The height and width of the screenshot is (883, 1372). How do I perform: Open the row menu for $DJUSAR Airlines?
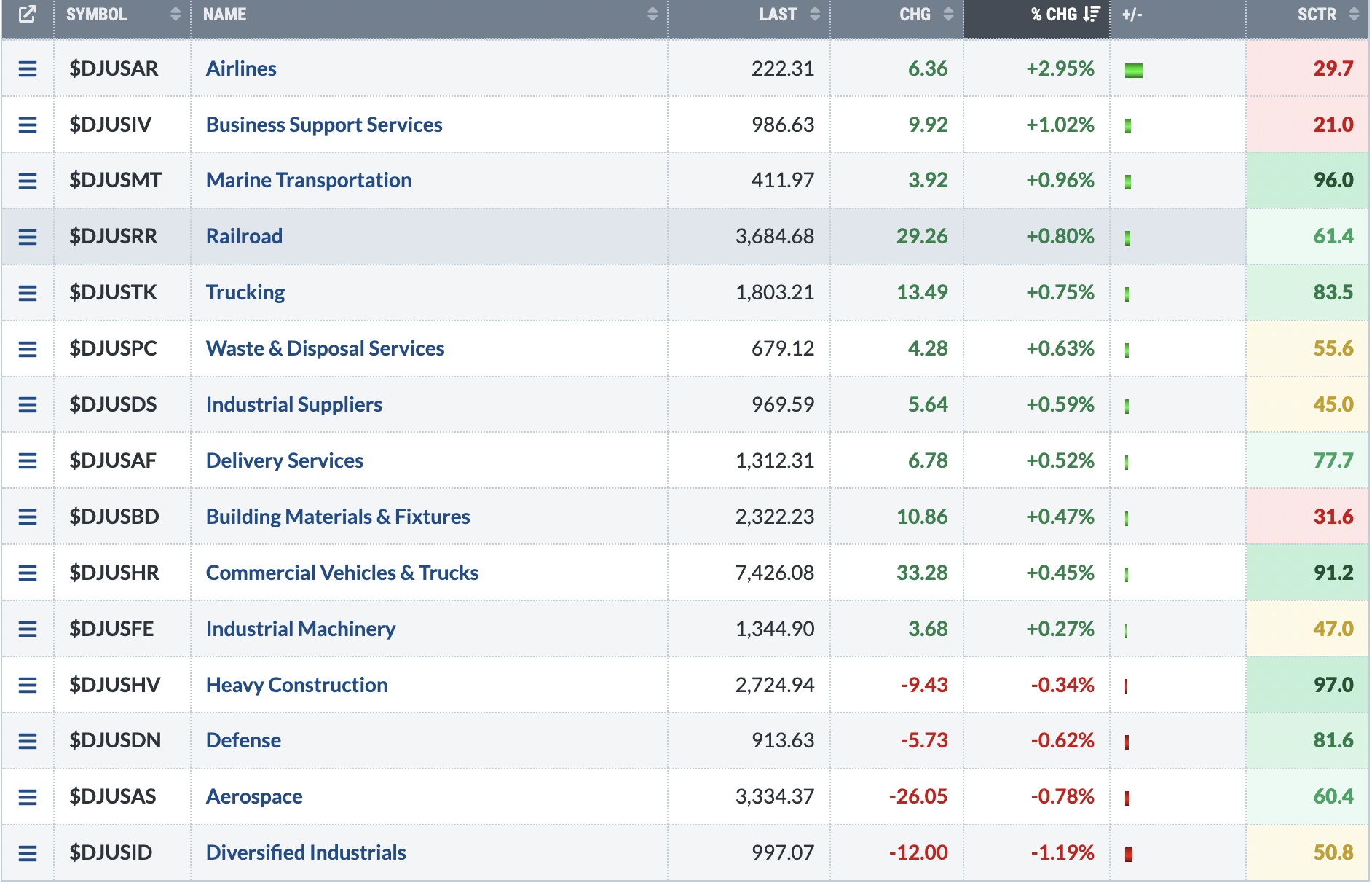click(x=28, y=68)
